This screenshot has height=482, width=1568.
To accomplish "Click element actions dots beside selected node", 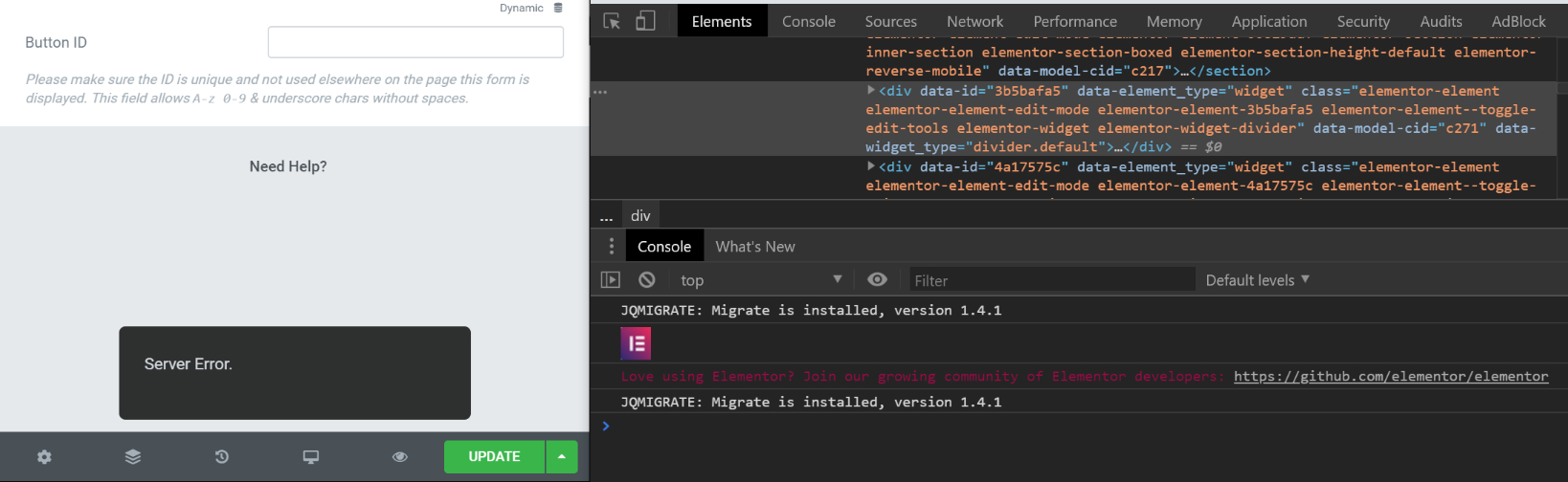I will (600, 92).
